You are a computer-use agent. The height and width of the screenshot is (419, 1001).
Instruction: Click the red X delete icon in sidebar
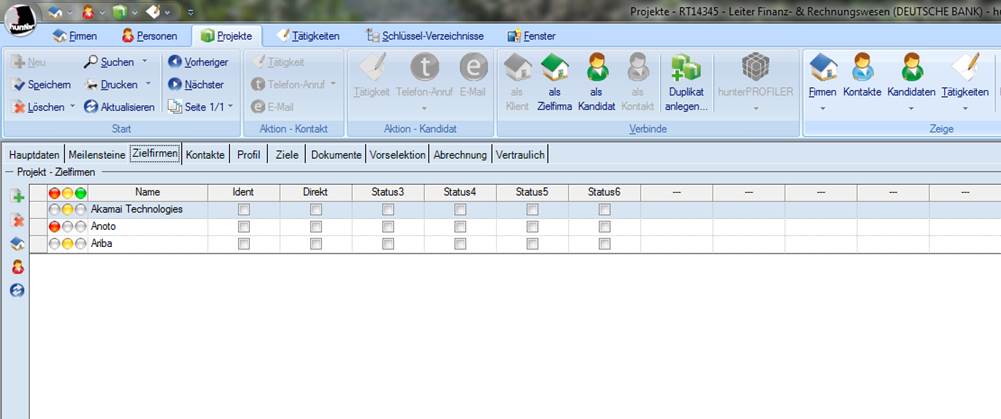[17, 220]
